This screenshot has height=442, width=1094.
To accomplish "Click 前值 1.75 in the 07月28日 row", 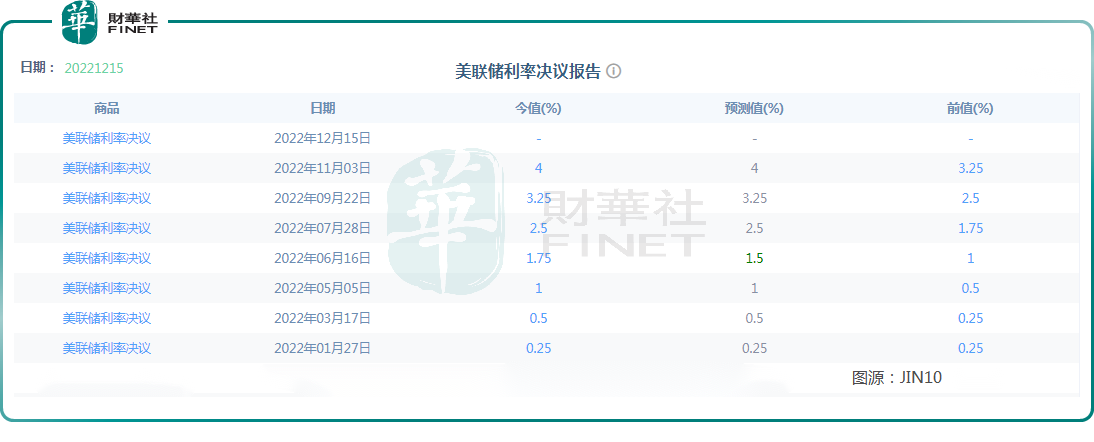I will click(x=971, y=228).
